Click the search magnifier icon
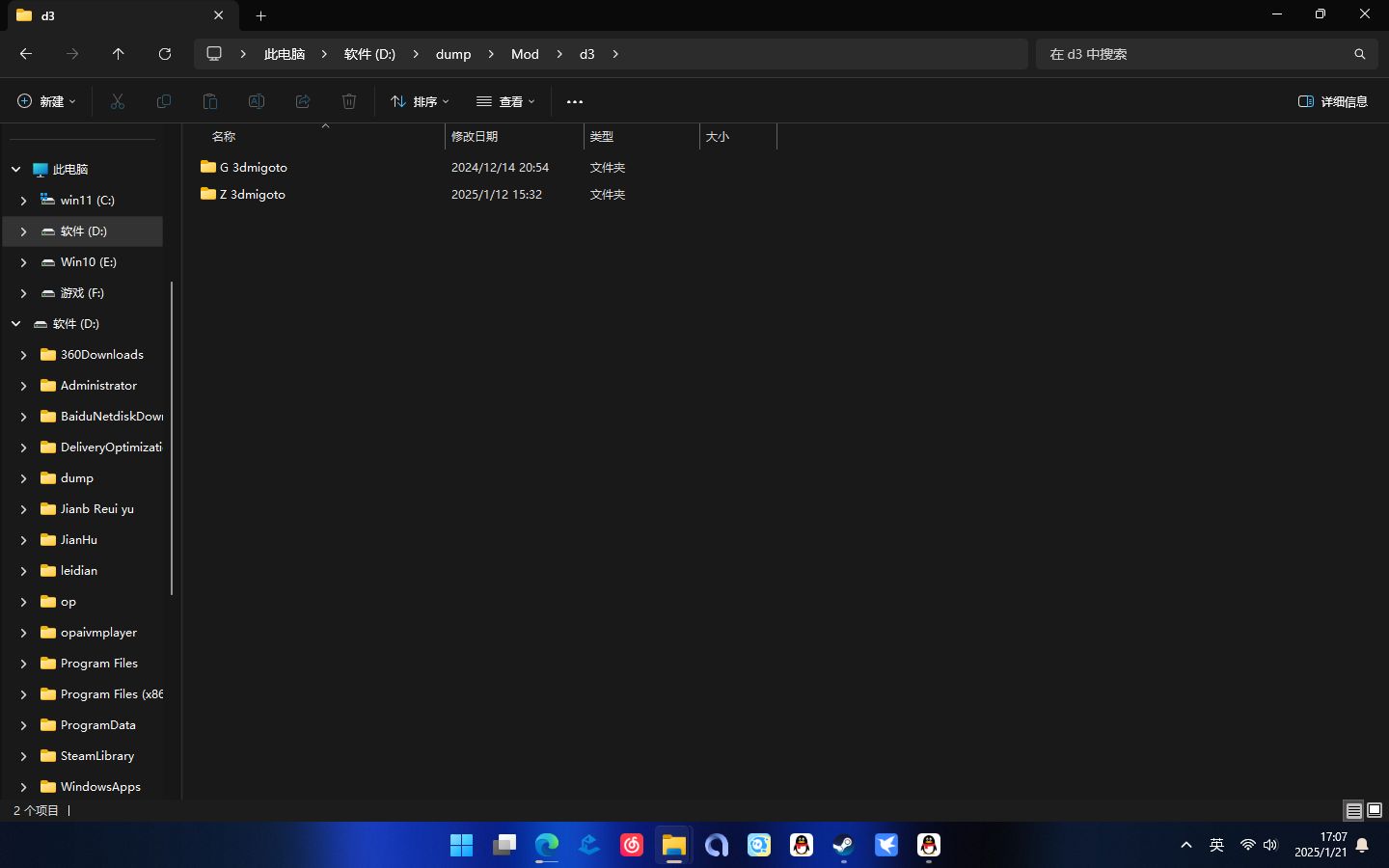Viewport: 1389px width, 868px height. 1359,54
